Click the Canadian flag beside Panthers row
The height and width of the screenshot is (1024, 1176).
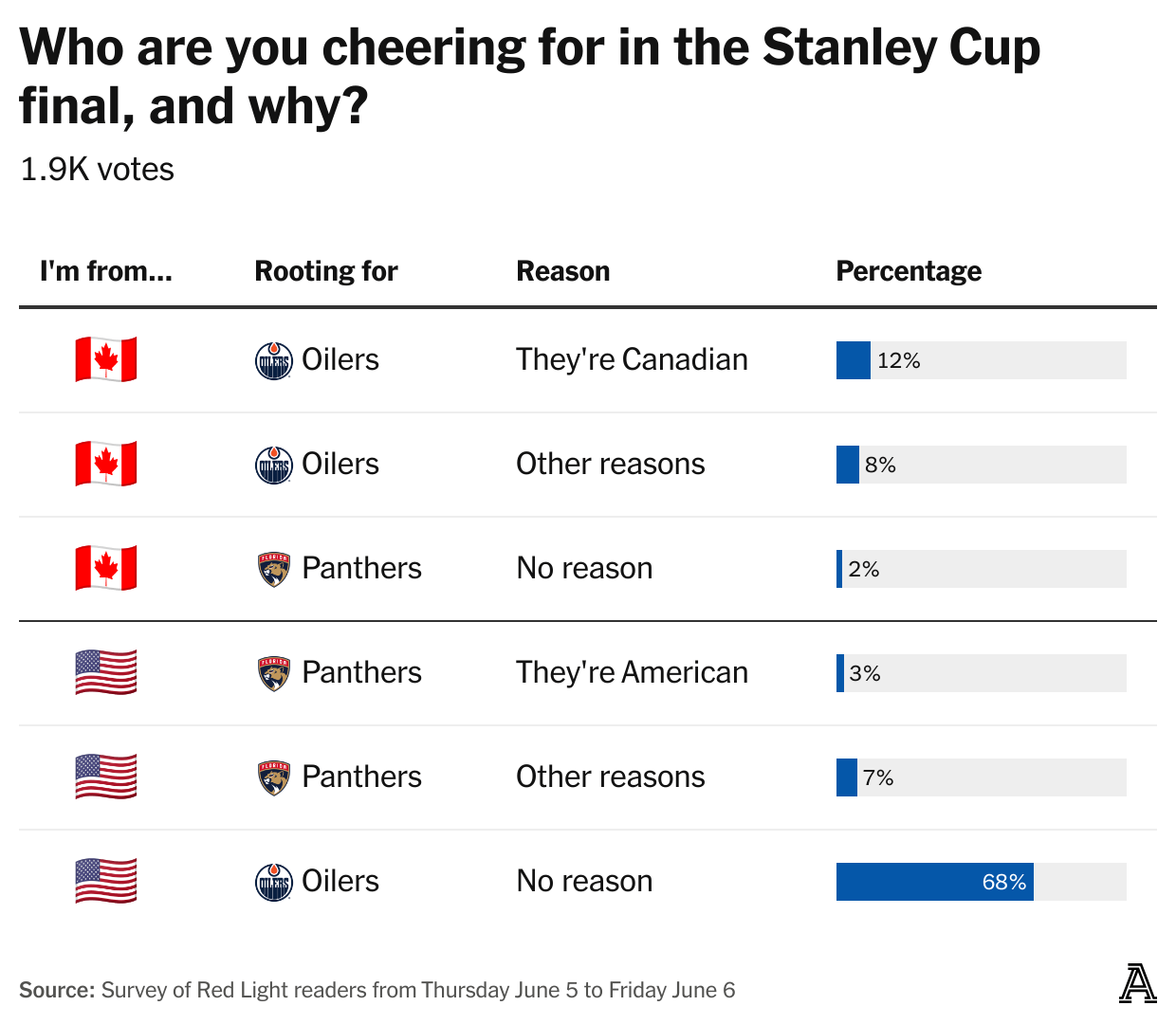pyautogui.click(x=106, y=568)
